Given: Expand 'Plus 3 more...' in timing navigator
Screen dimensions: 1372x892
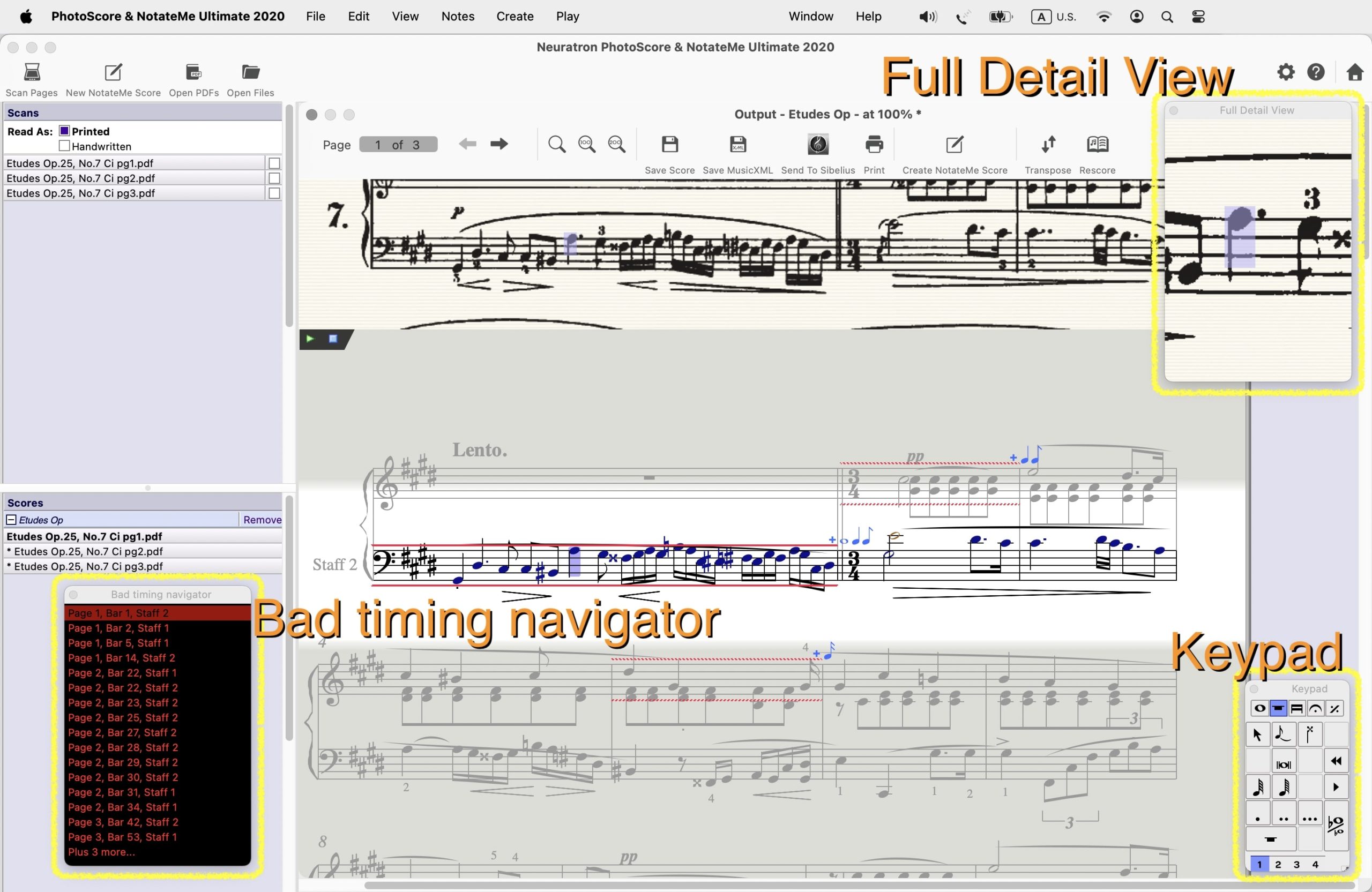Looking at the screenshot, I should click(101, 852).
